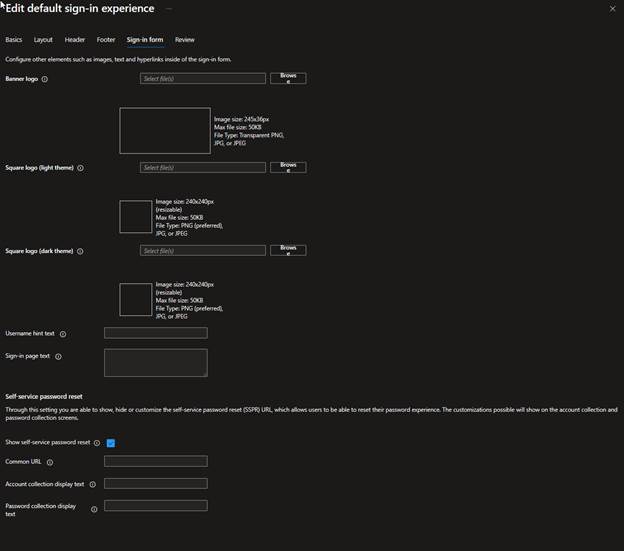Screen dimensions: 624x551
Task: Click the Sign-in page text area
Action: pos(155,362)
